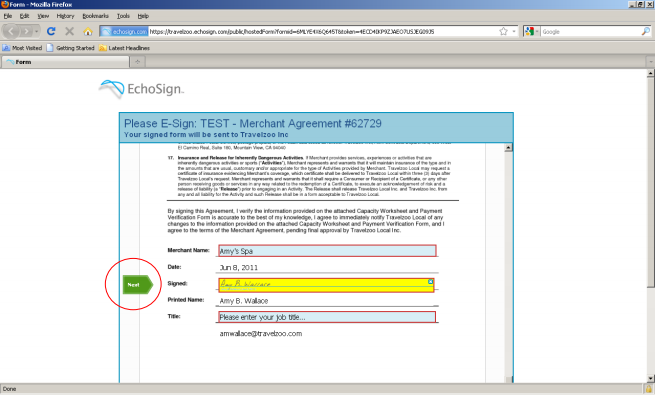Click the search magnifier icon
The image size is (655, 395).
(x=646, y=31)
